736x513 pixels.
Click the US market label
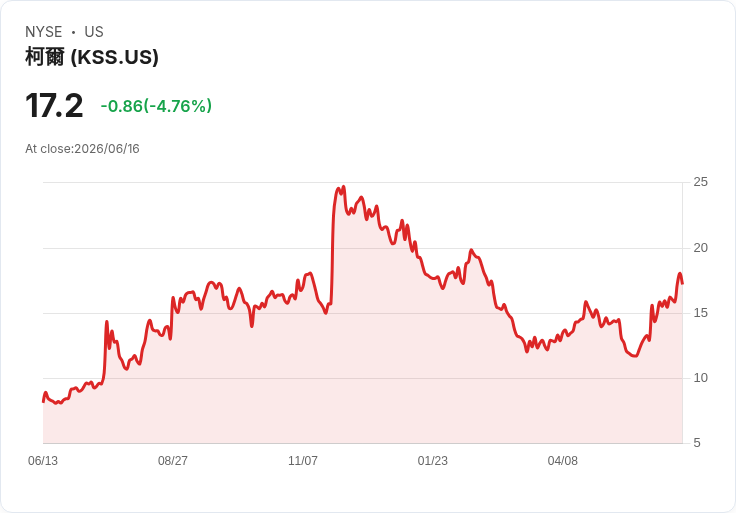[x=94, y=32]
